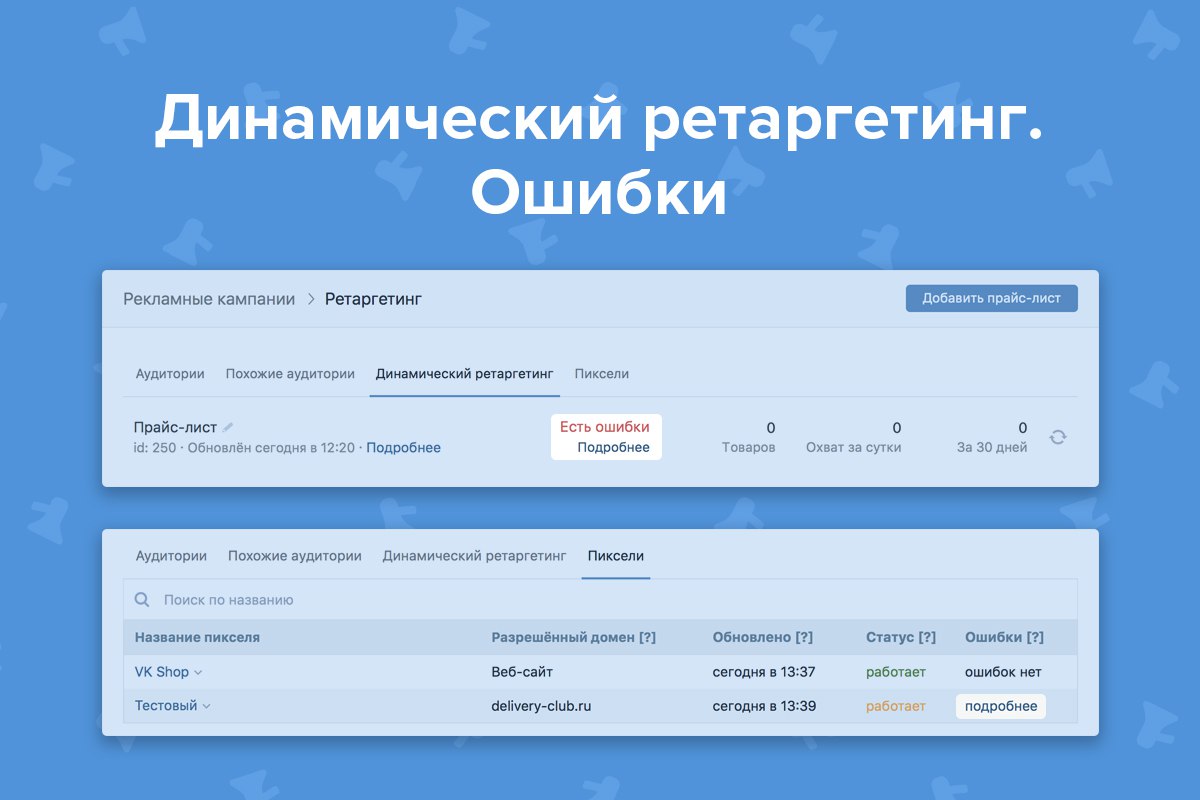
Task: Click the chevron arrow between breadcrumb items
Action: [310, 299]
